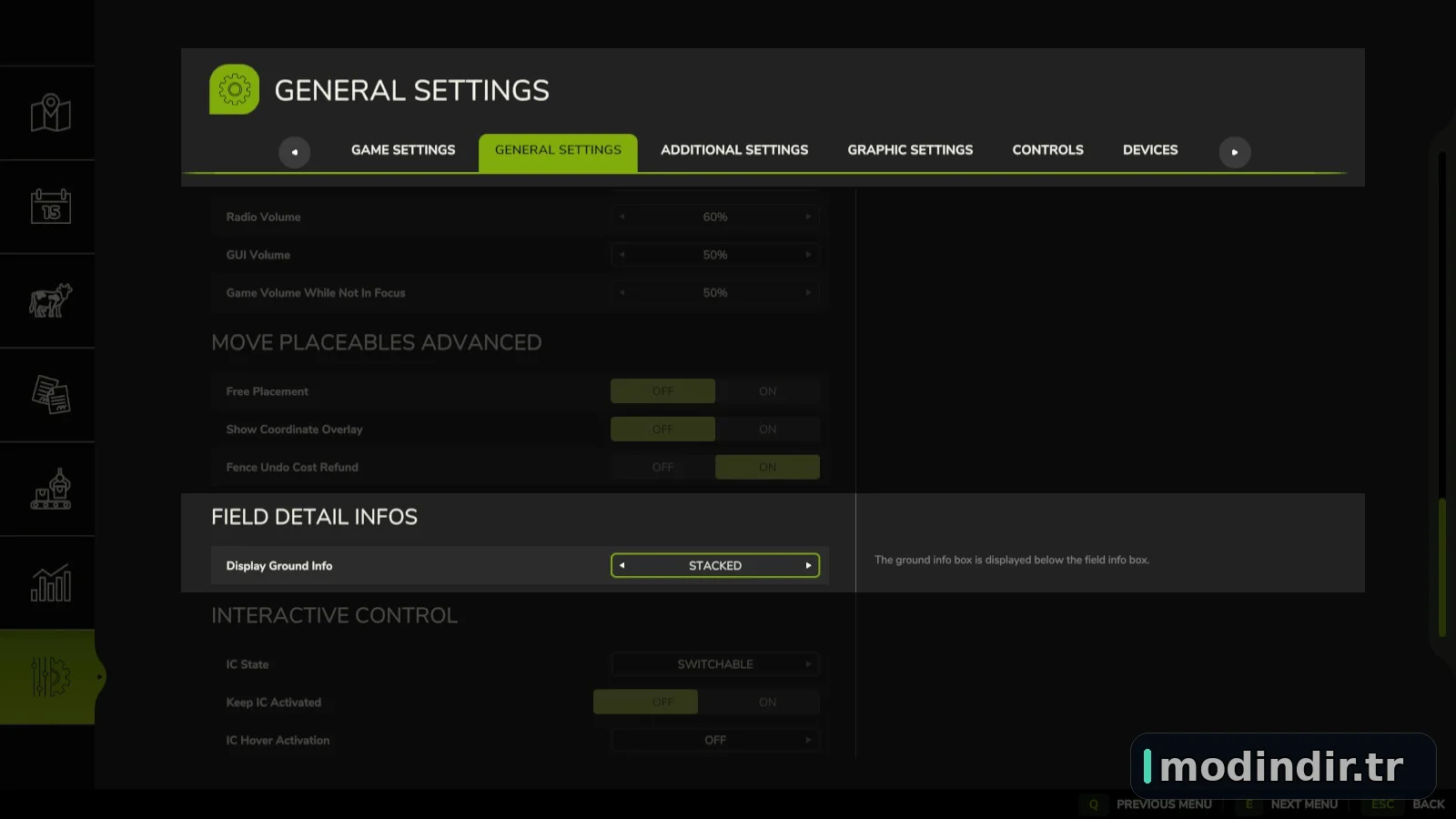
Task: Lower Game Volume While Not In Focus
Action: click(622, 293)
